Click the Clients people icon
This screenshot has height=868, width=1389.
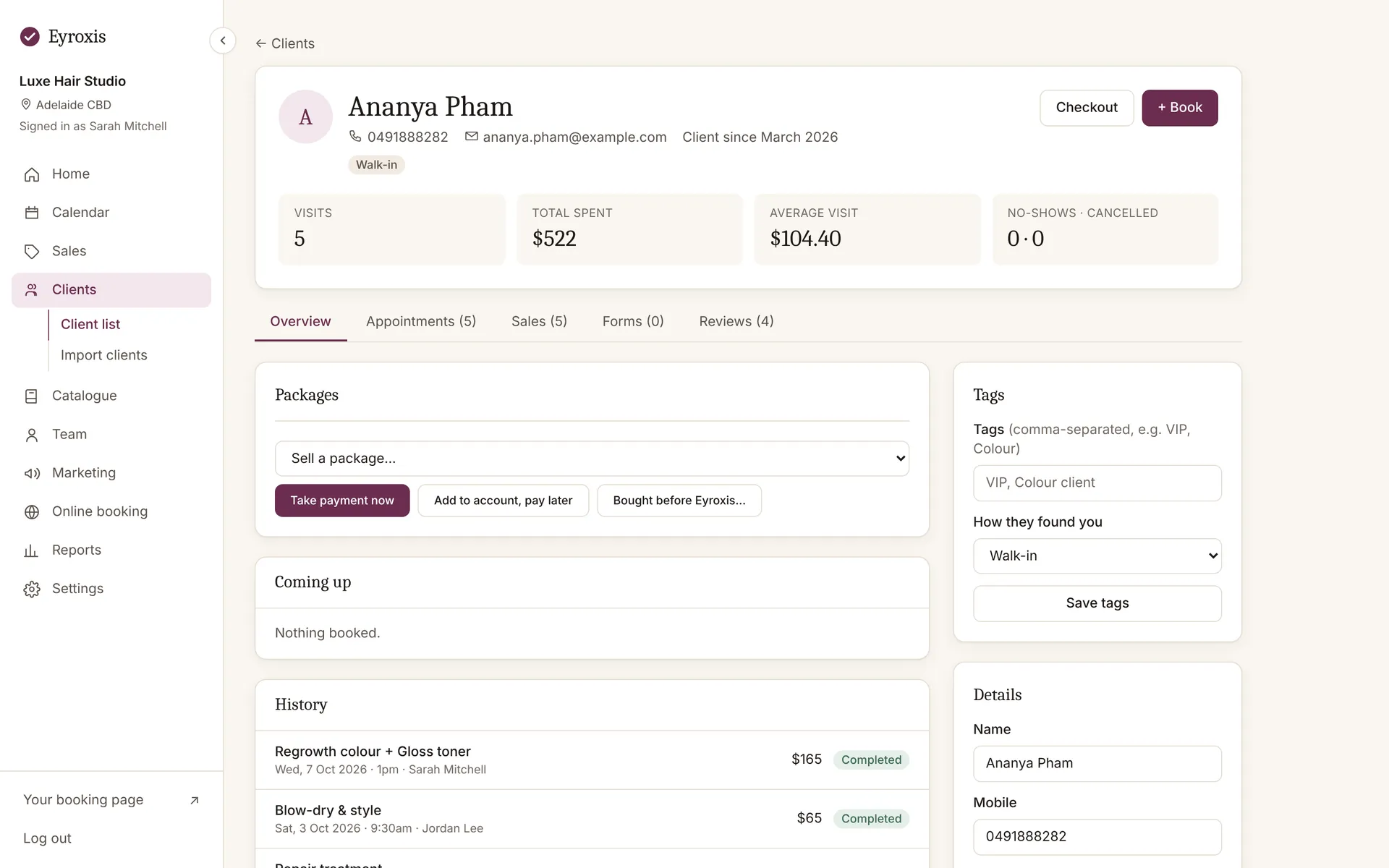(32, 290)
